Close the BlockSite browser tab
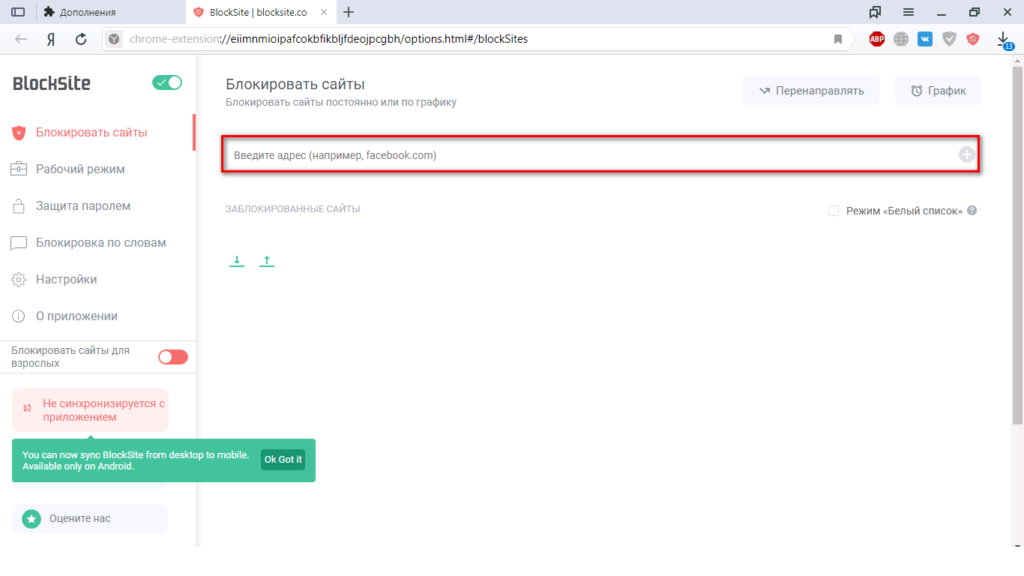The image size is (1024, 576). pos(323,12)
